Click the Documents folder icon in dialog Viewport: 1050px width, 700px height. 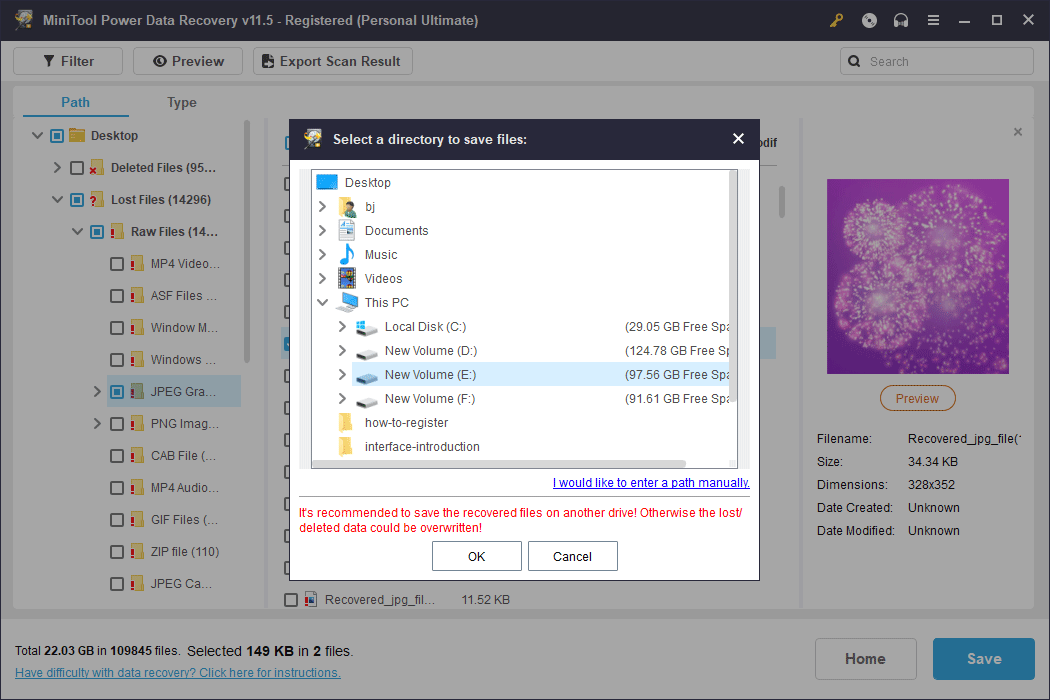click(x=347, y=230)
